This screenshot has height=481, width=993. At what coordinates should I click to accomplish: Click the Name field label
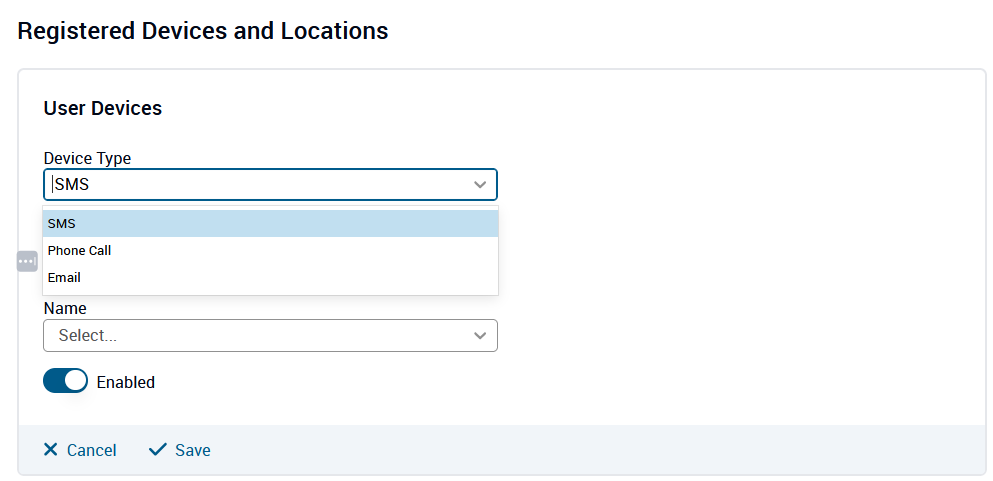[x=65, y=309]
